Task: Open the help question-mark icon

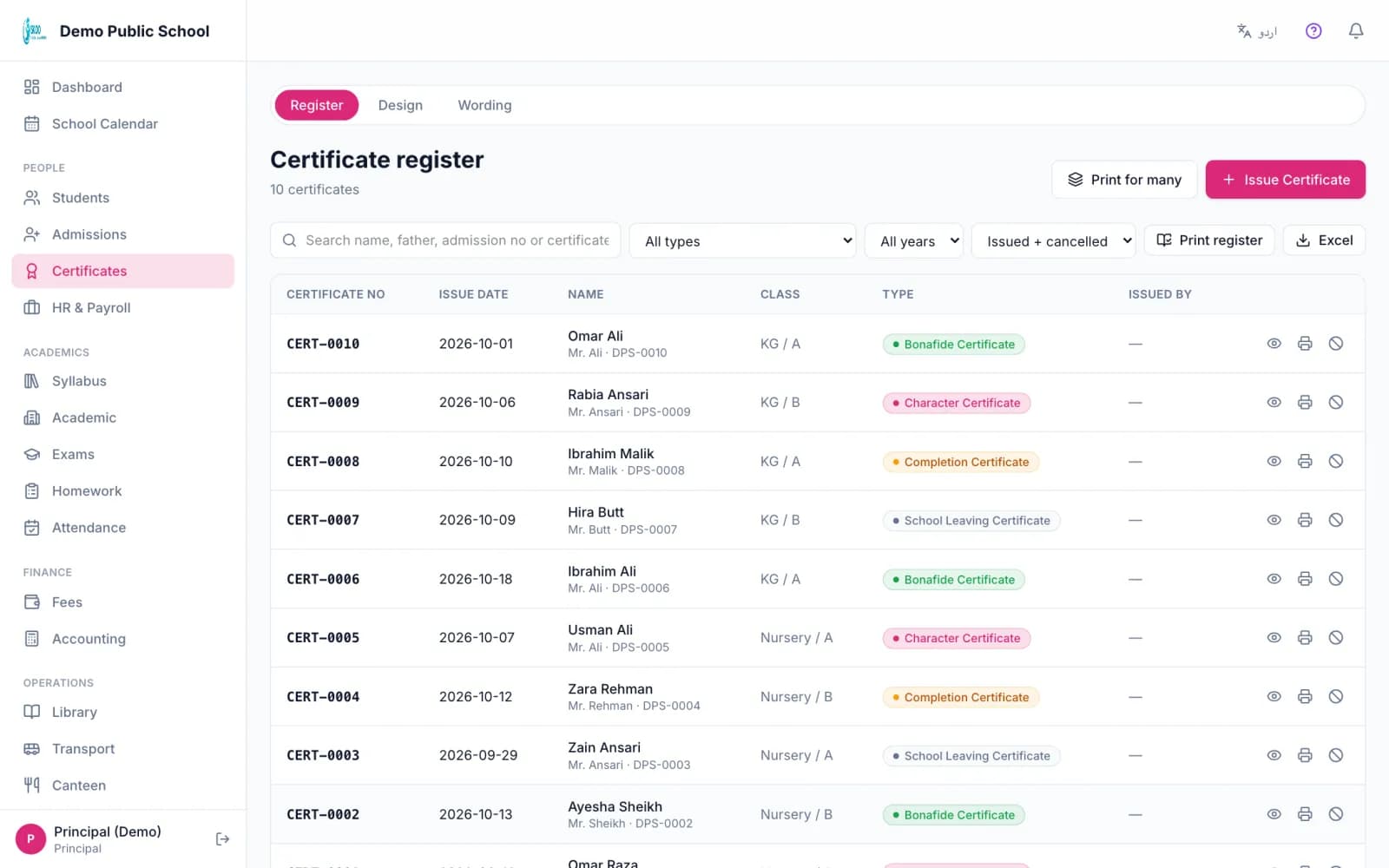Action: [1313, 31]
